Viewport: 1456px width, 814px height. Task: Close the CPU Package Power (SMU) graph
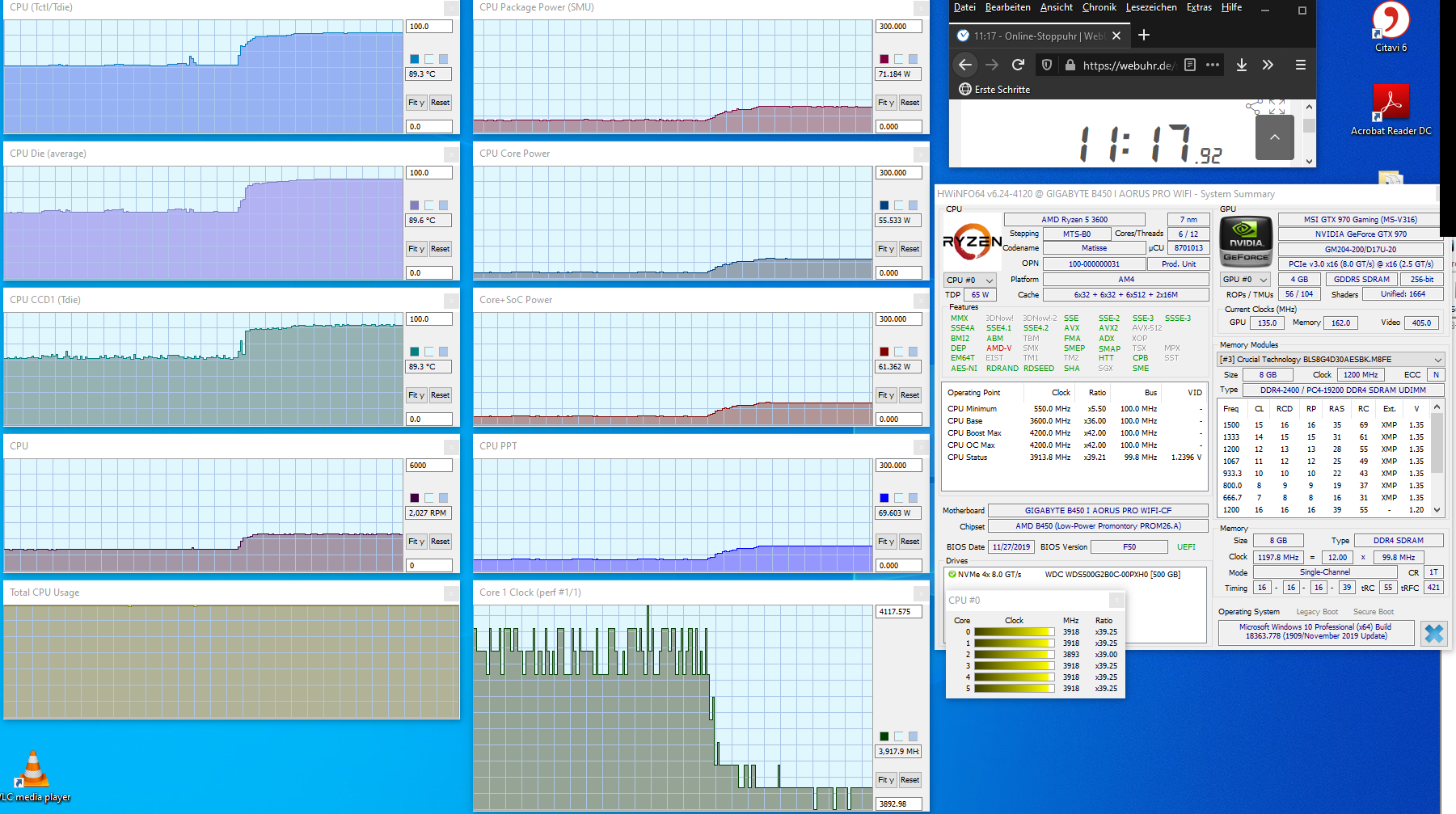coord(921,8)
